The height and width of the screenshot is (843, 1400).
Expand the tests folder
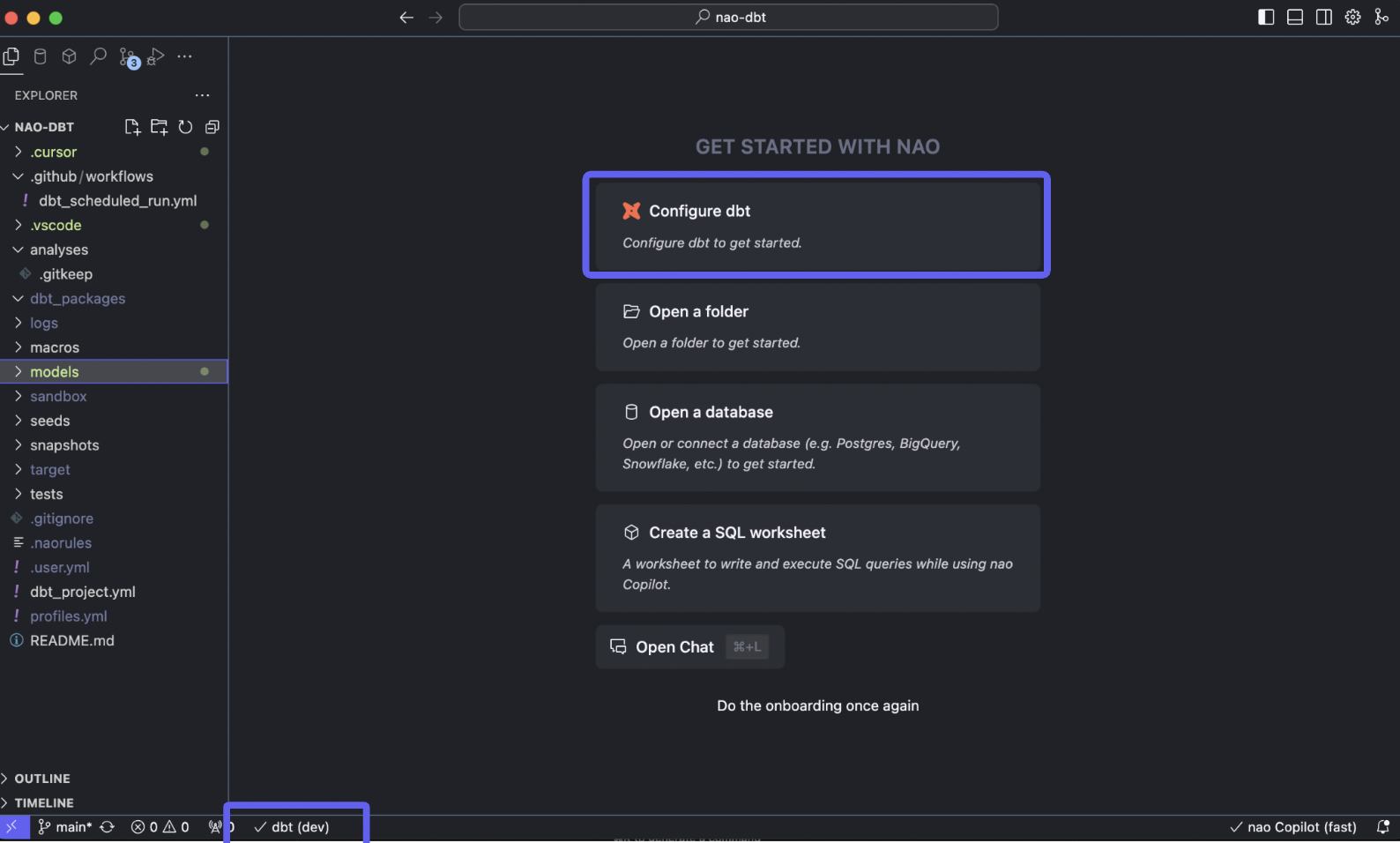(114, 494)
